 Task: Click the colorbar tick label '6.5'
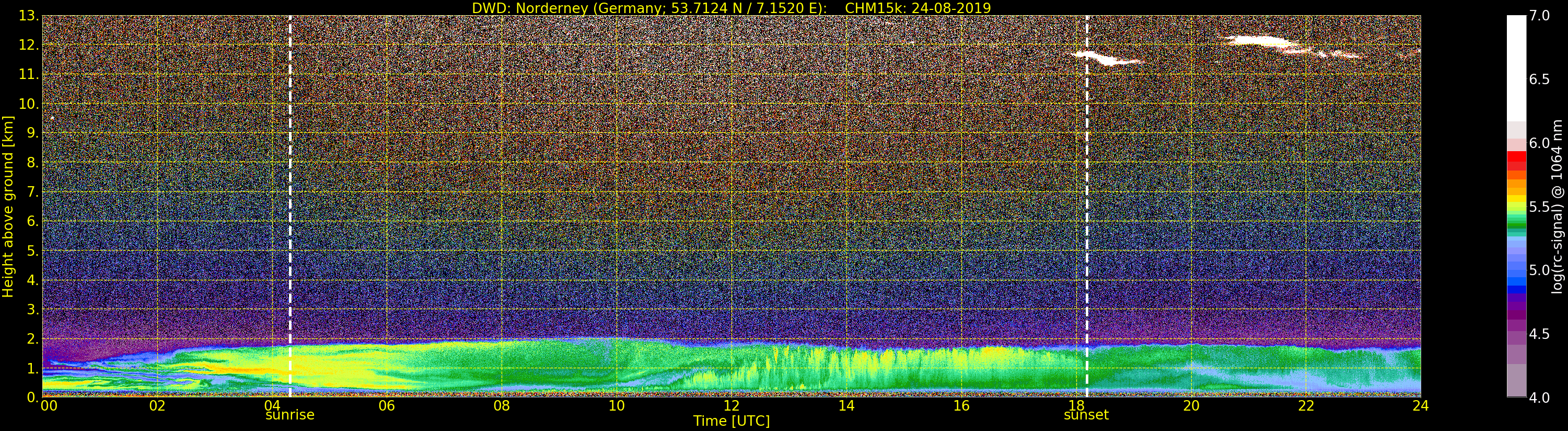pyautogui.click(x=1539, y=80)
